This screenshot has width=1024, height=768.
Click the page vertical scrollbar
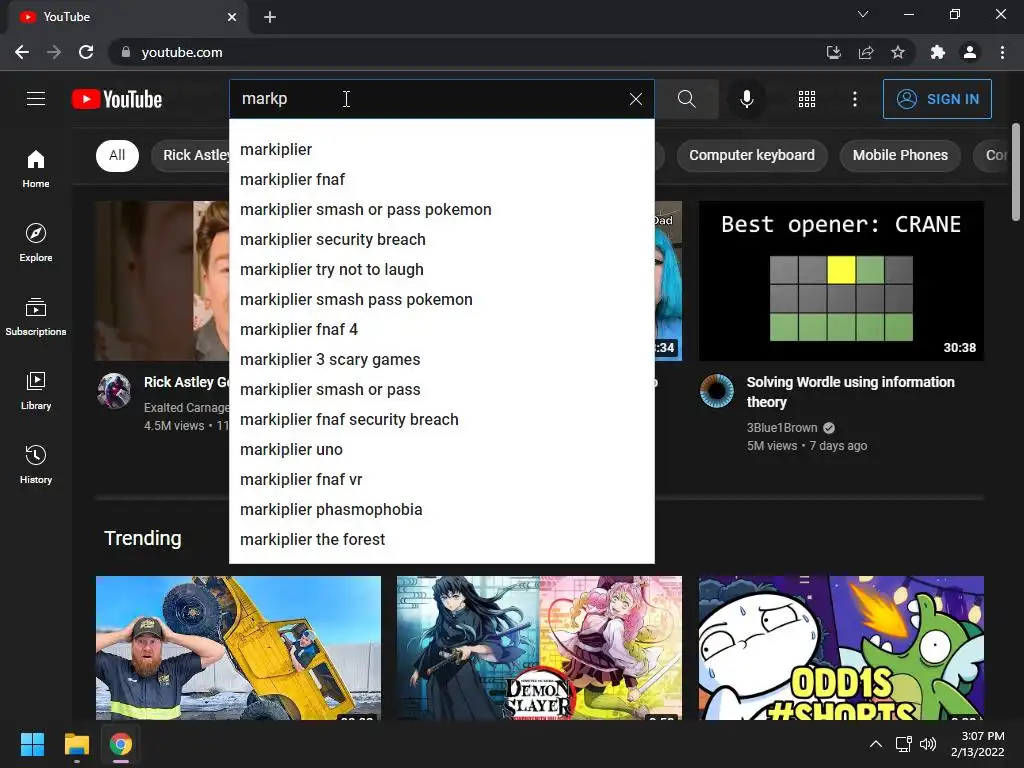pos(1016,172)
